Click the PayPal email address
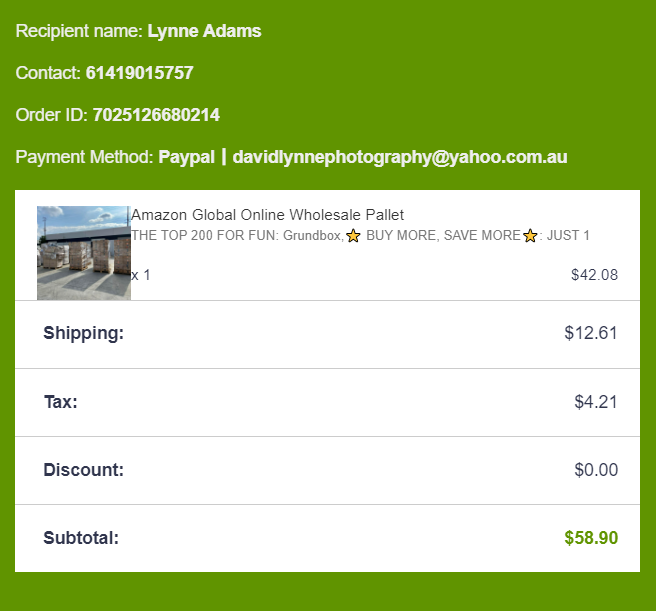656x611 pixels. click(x=400, y=157)
